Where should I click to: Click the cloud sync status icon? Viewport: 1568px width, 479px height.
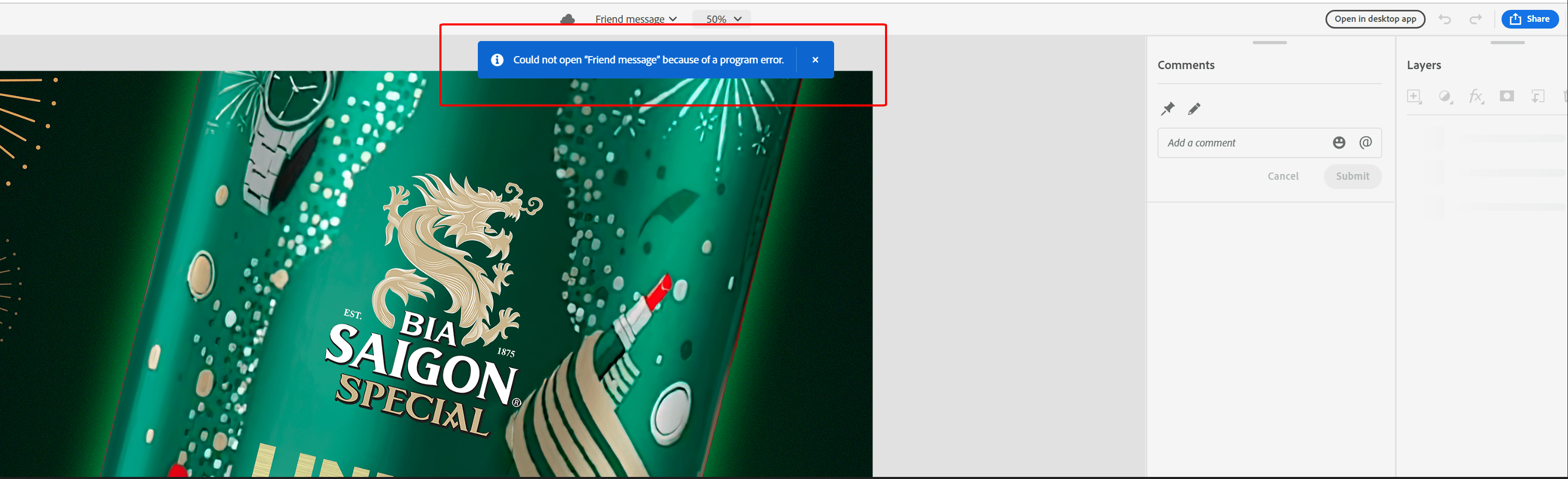(x=567, y=19)
